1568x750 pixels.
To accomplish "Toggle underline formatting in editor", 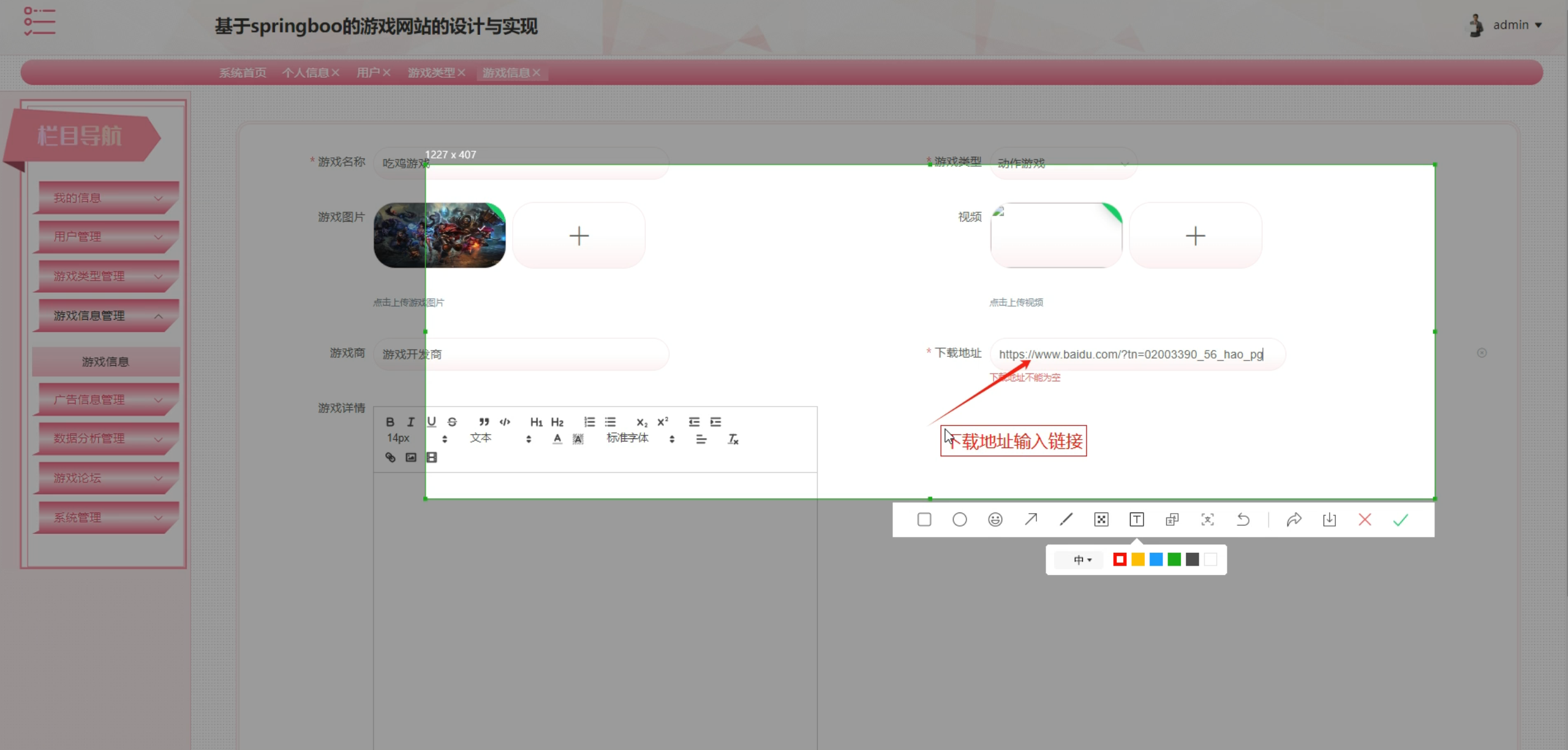I will pyautogui.click(x=431, y=422).
